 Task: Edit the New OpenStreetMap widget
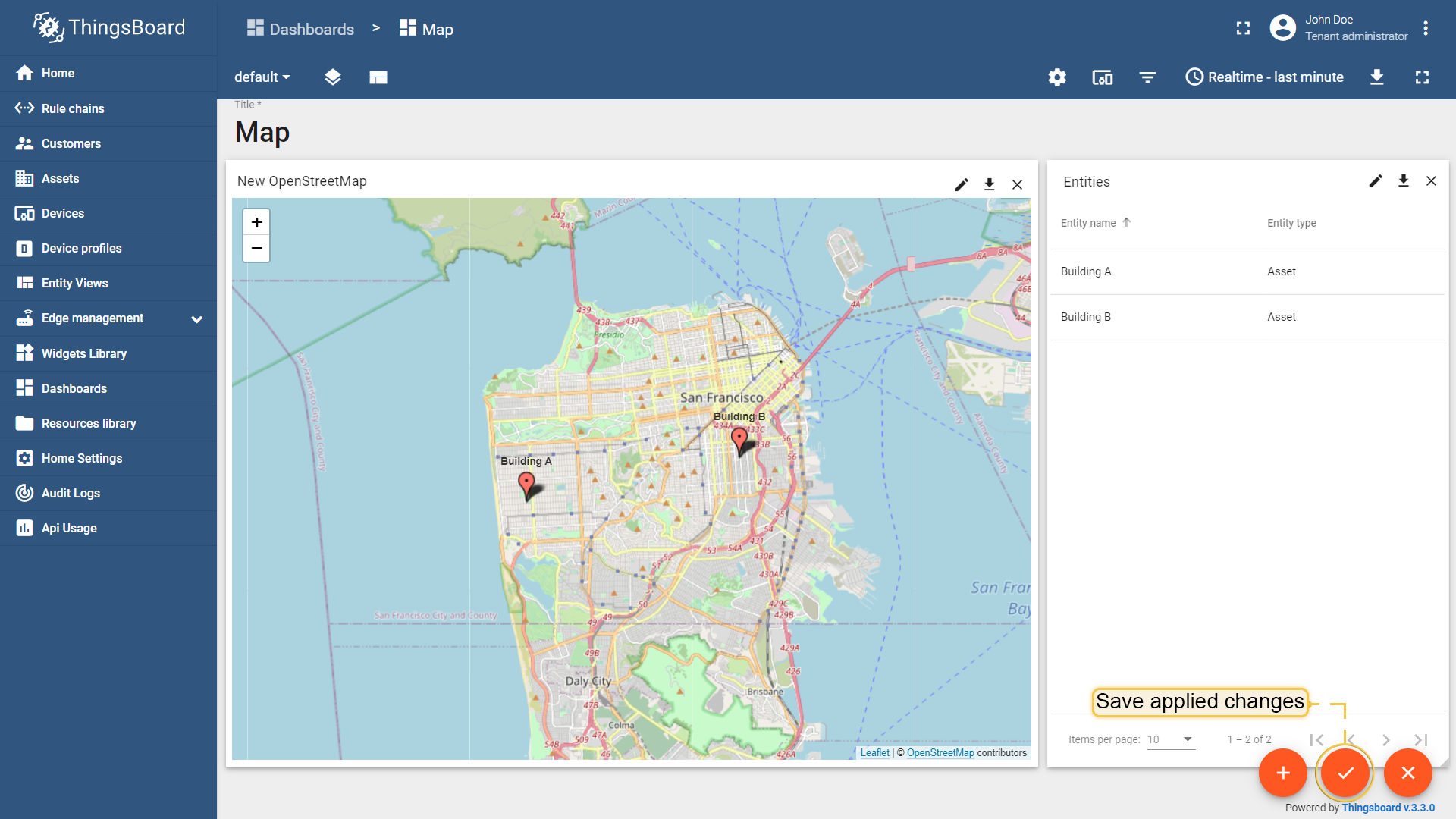click(962, 184)
